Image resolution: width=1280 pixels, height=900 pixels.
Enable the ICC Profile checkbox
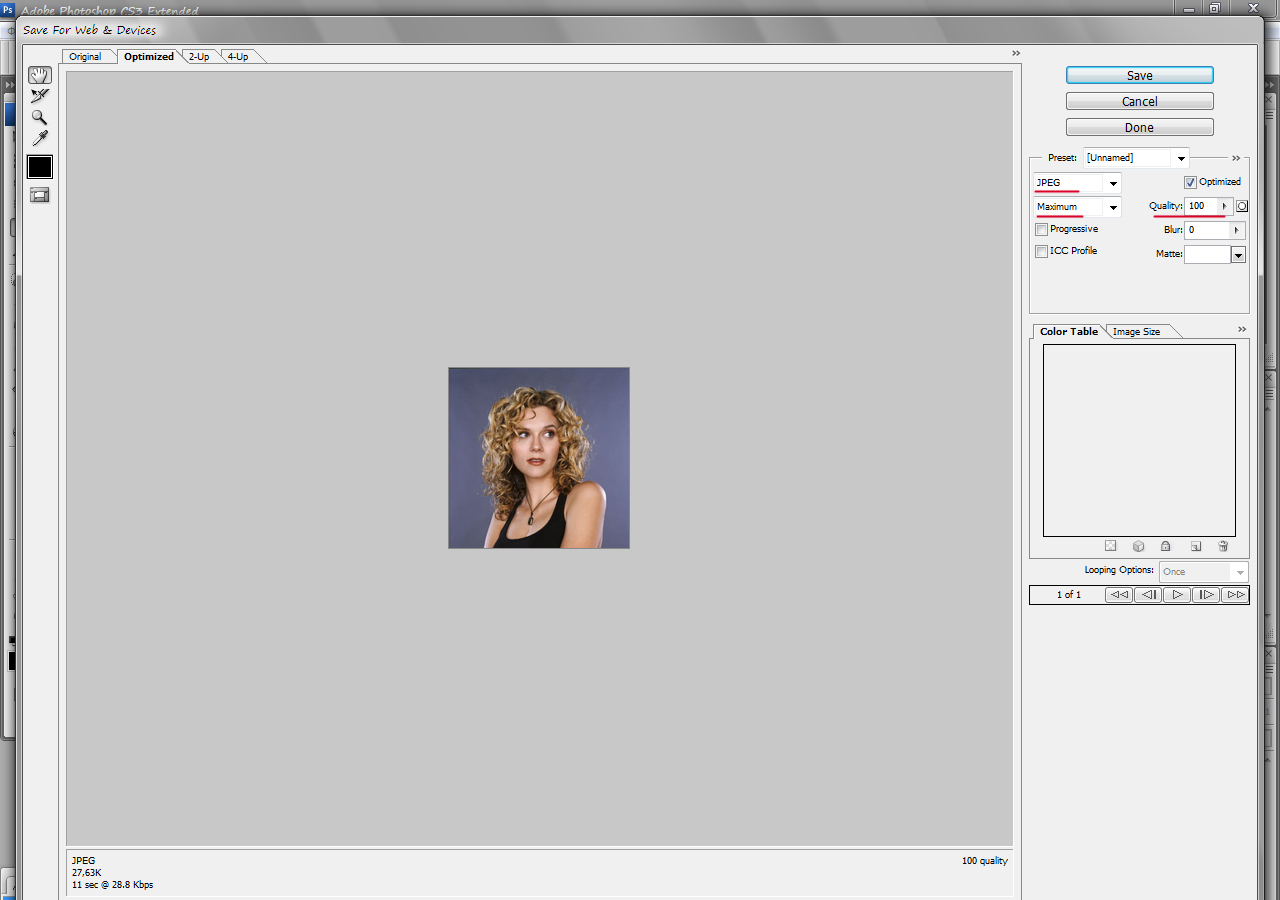(1042, 251)
